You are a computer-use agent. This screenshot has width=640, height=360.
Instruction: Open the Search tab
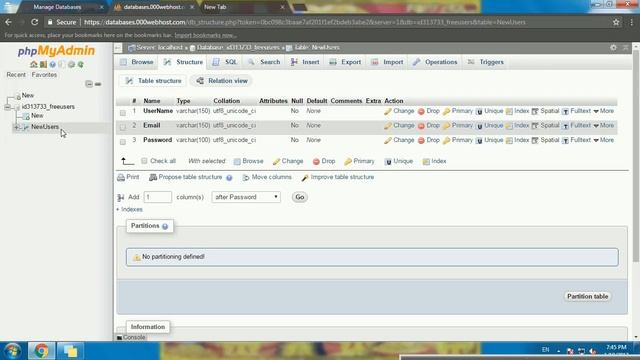264,62
